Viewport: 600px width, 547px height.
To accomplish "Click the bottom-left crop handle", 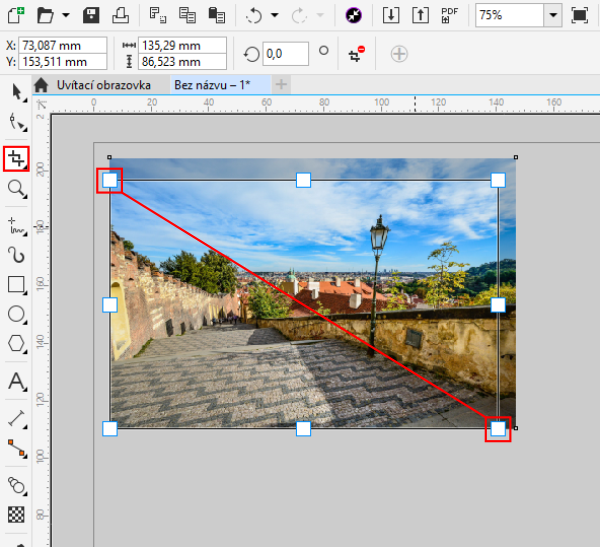I will [110, 429].
